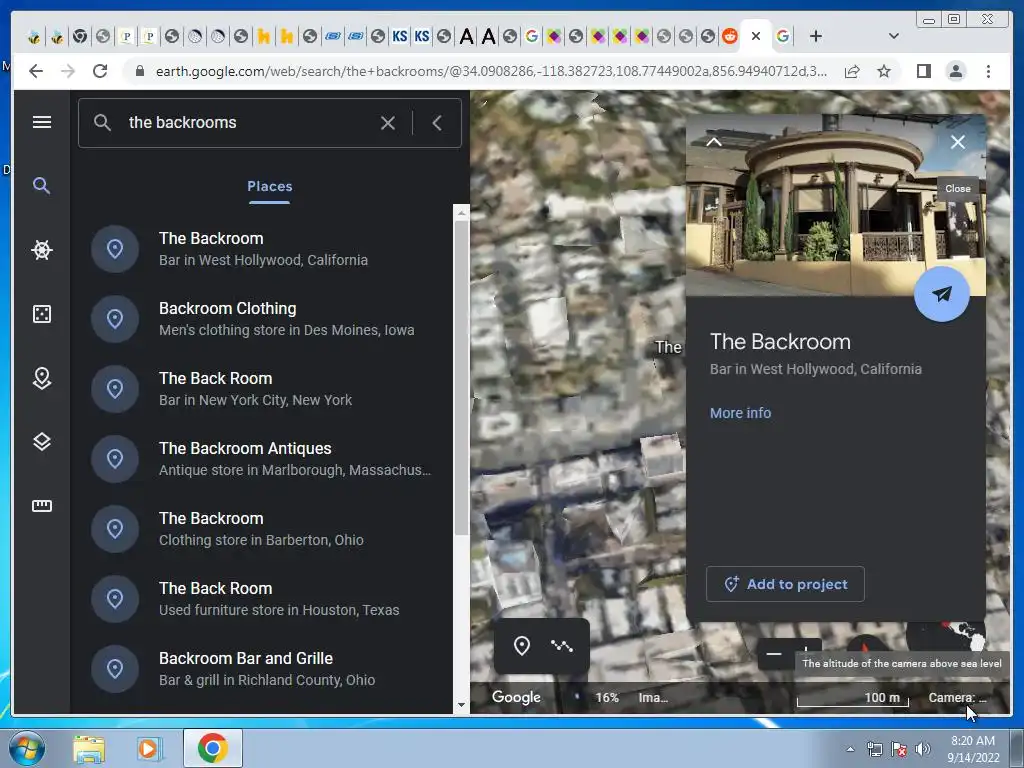
Task: Open The Backroom in West Hollywood result
Action: [x=266, y=249]
